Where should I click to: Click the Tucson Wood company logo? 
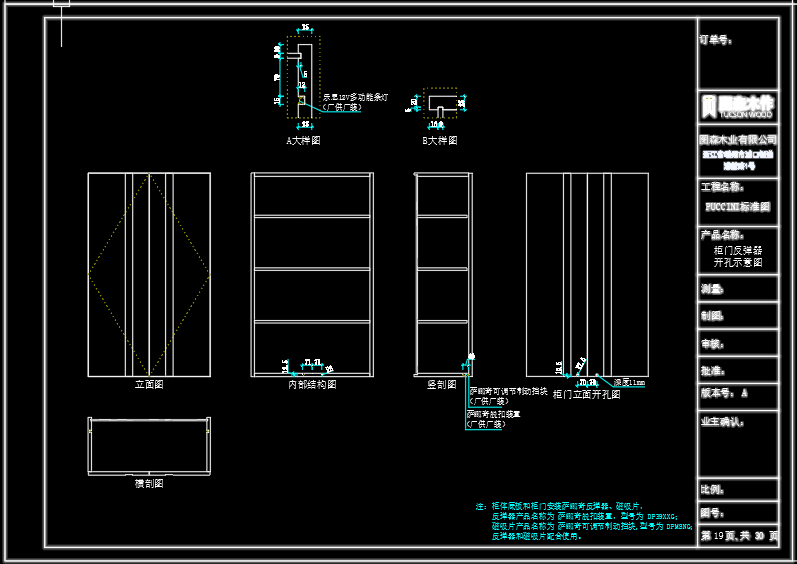point(737,106)
